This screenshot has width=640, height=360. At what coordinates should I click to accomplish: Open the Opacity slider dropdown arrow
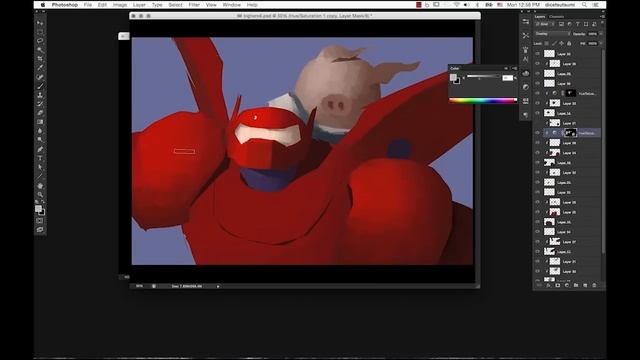(x=600, y=34)
